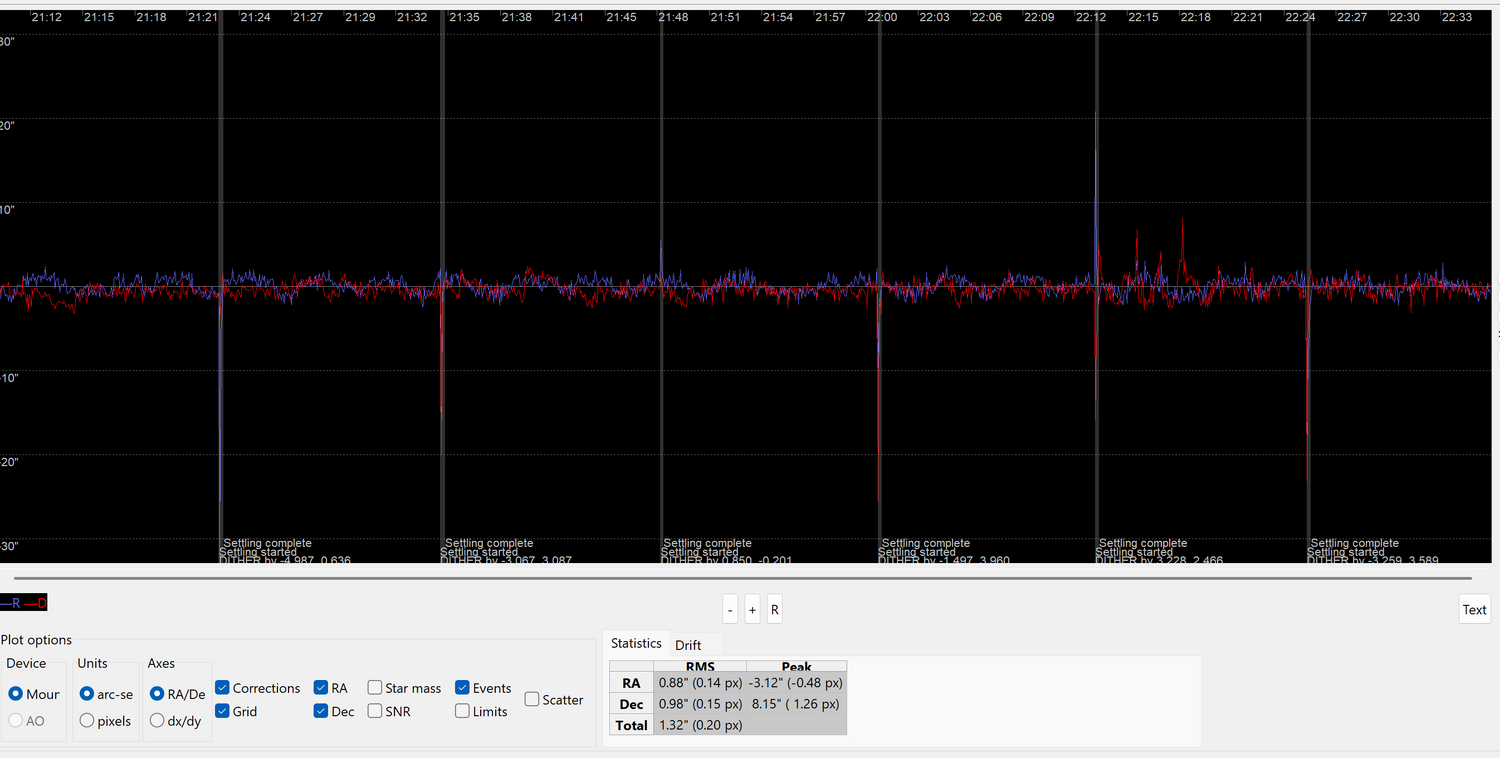Click the "DITHER by -3.067, 3.087" event text
The height and width of the screenshot is (758, 1500).
(x=506, y=559)
